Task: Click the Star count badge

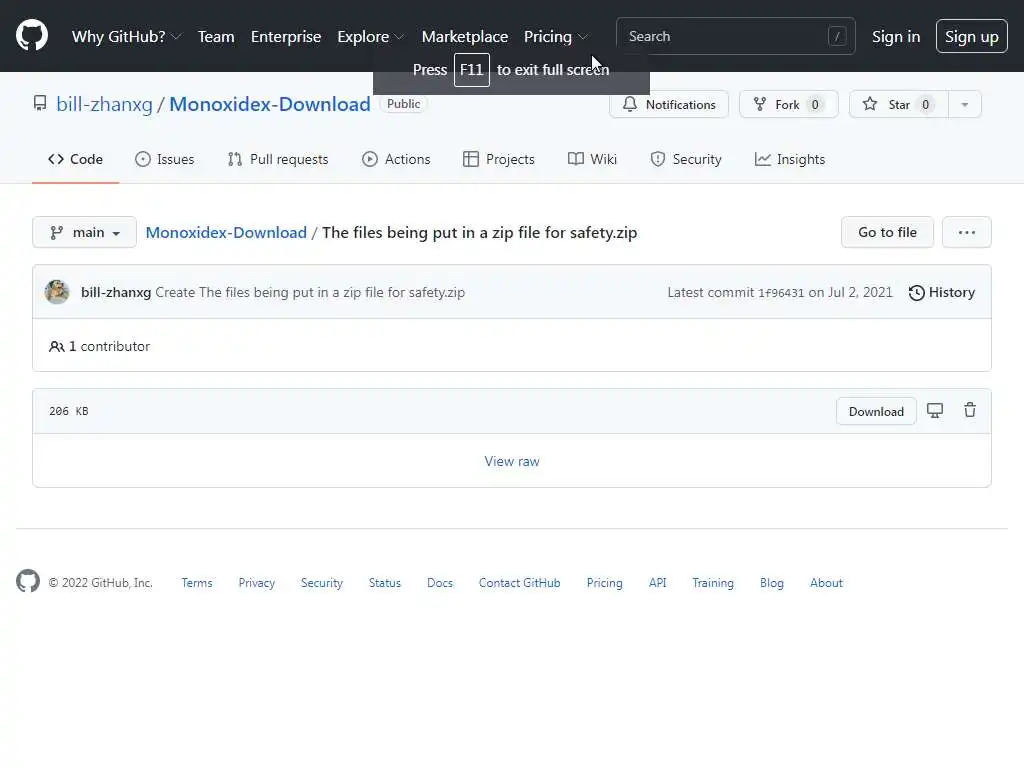Action: (x=925, y=104)
